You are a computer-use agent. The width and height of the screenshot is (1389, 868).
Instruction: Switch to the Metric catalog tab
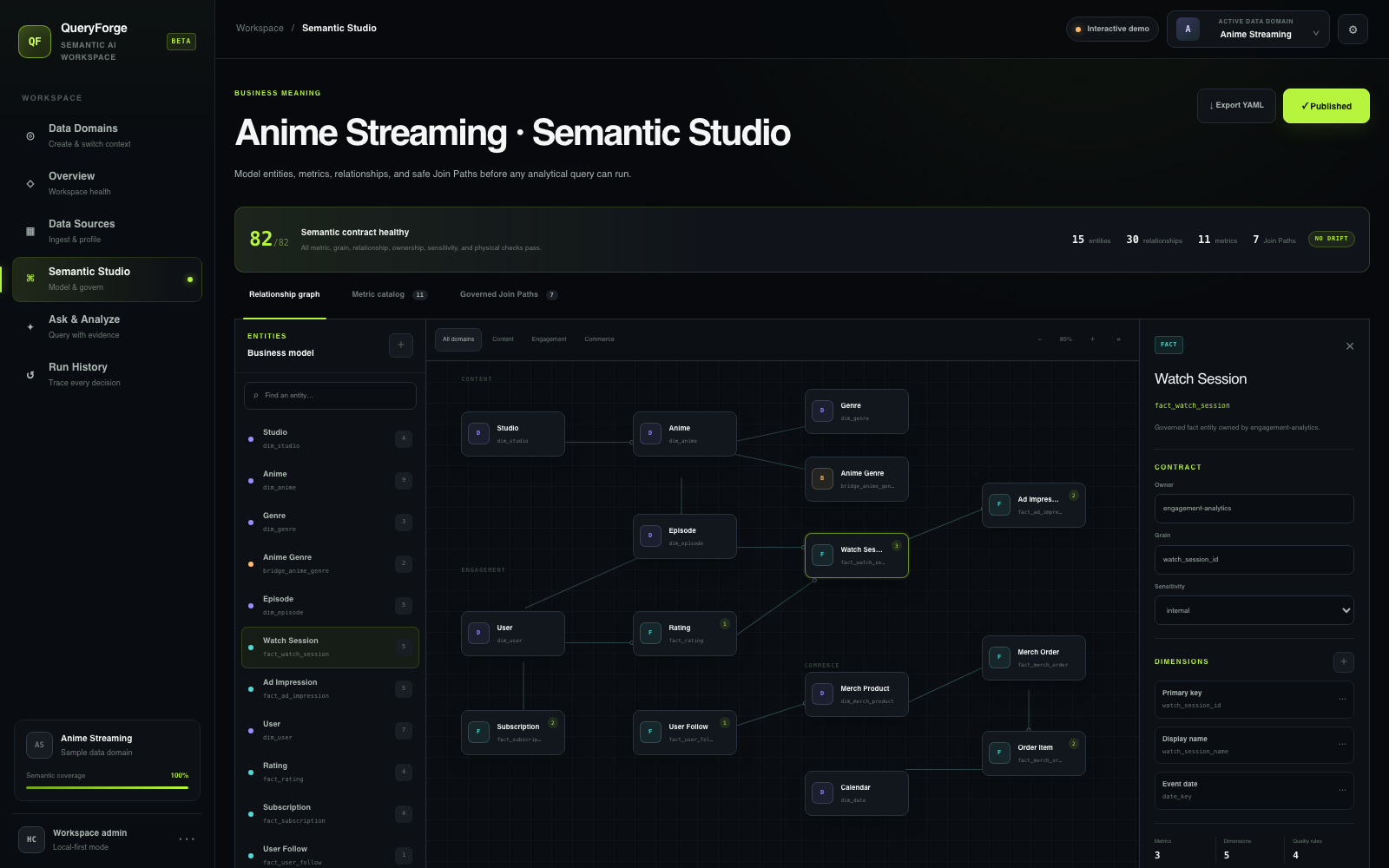(x=389, y=295)
